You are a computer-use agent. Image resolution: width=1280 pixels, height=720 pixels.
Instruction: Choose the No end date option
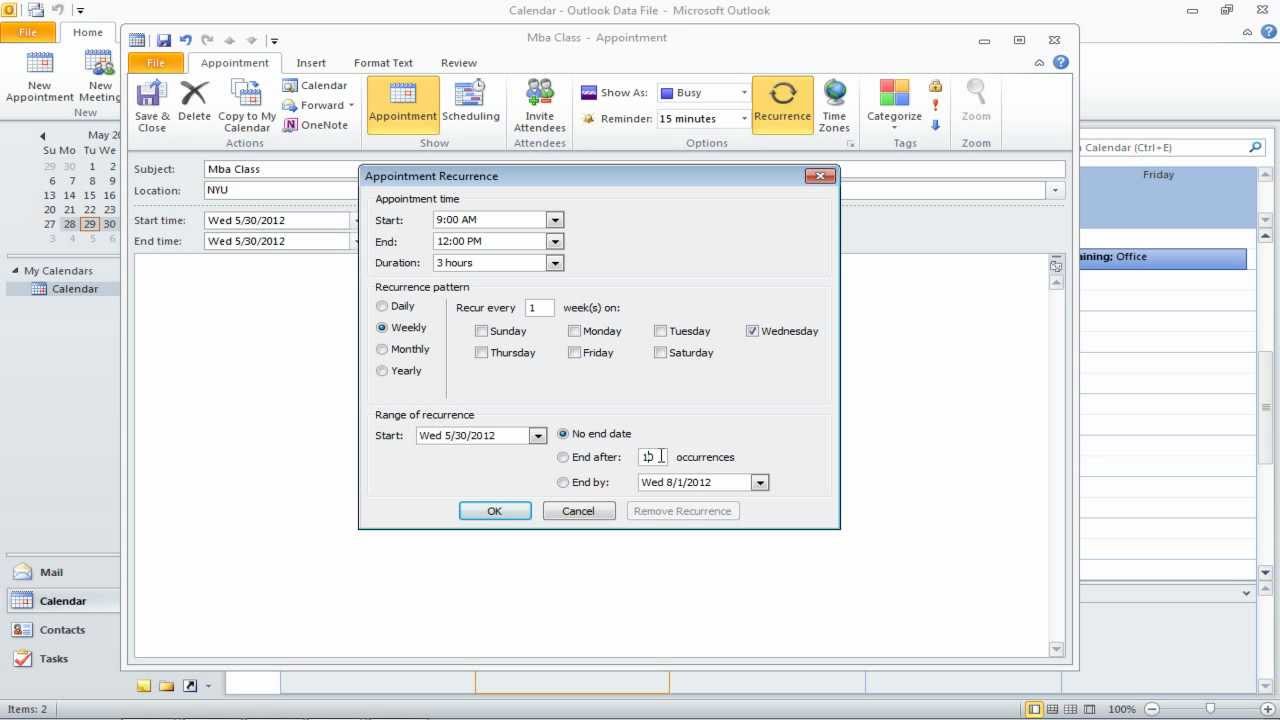563,434
